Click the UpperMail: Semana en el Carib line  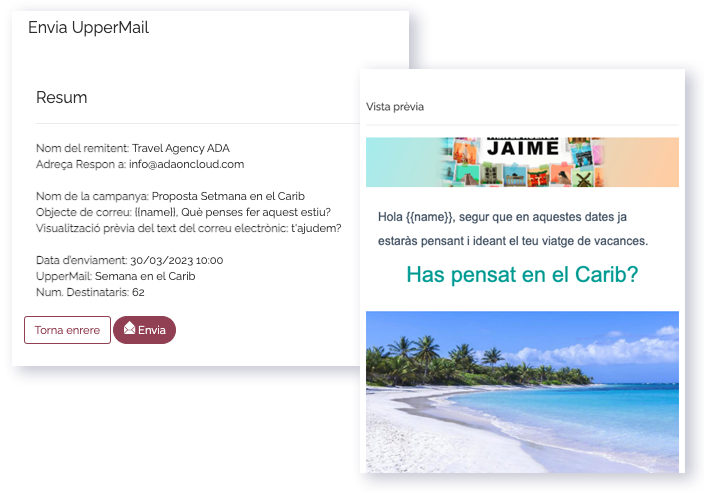pyautogui.click(x=115, y=276)
